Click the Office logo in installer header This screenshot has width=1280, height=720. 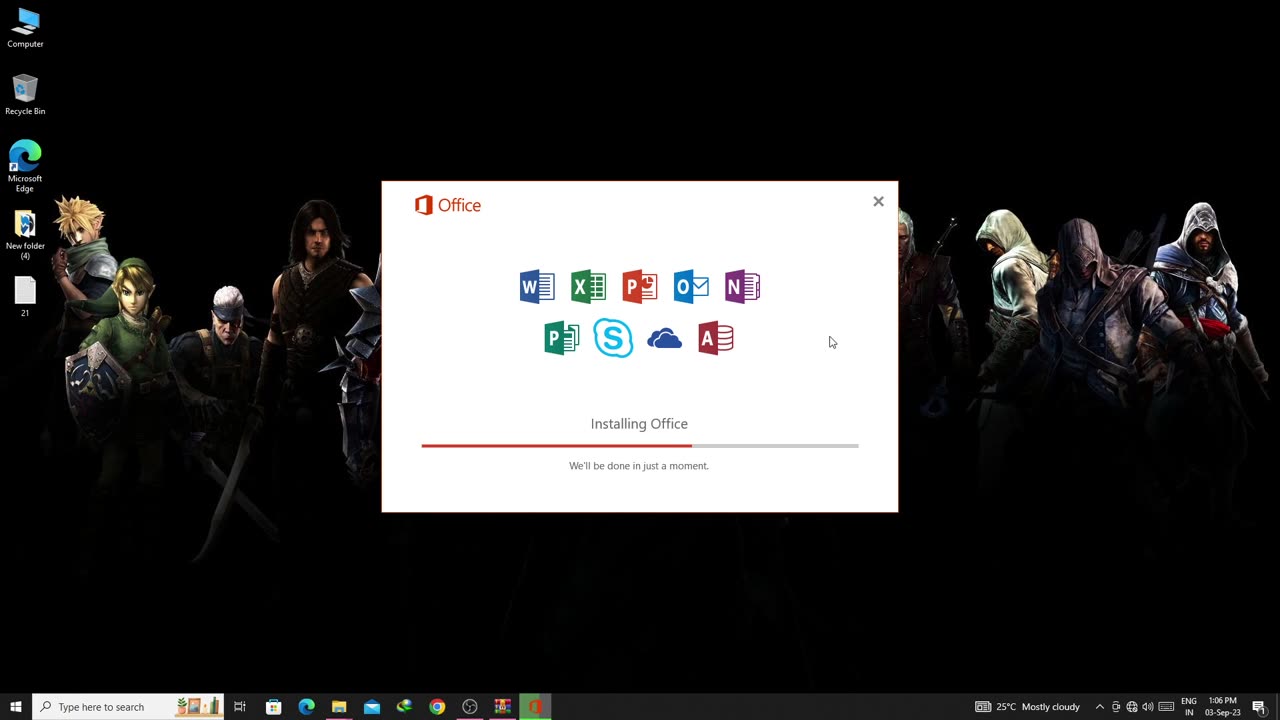click(448, 205)
